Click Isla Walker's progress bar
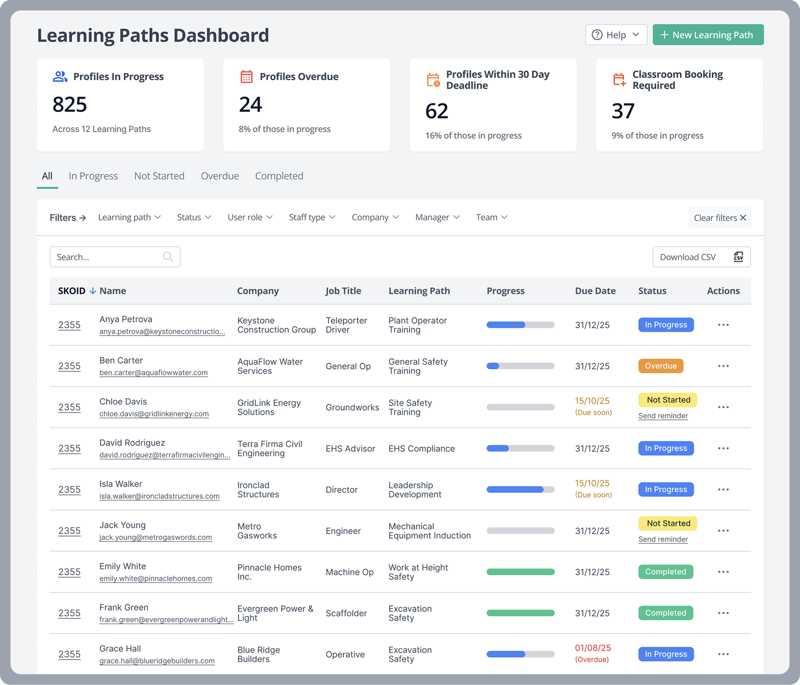This screenshot has height=685, width=800. (520, 490)
